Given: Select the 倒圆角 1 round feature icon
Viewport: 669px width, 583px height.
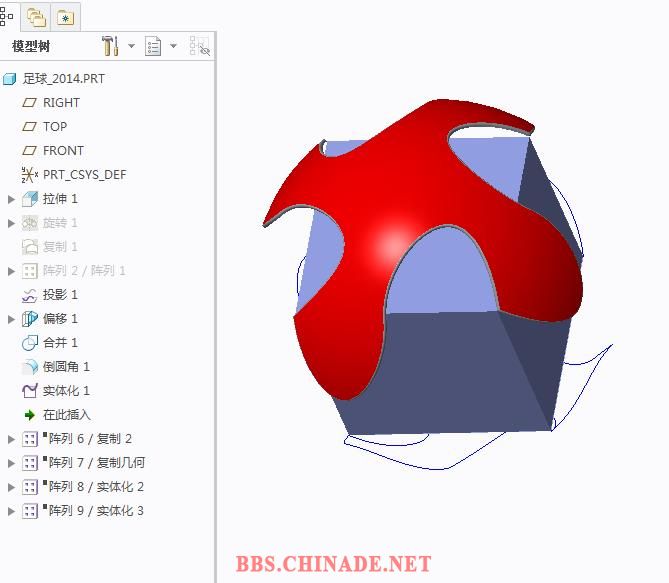Looking at the screenshot, I should click(29, 367).
